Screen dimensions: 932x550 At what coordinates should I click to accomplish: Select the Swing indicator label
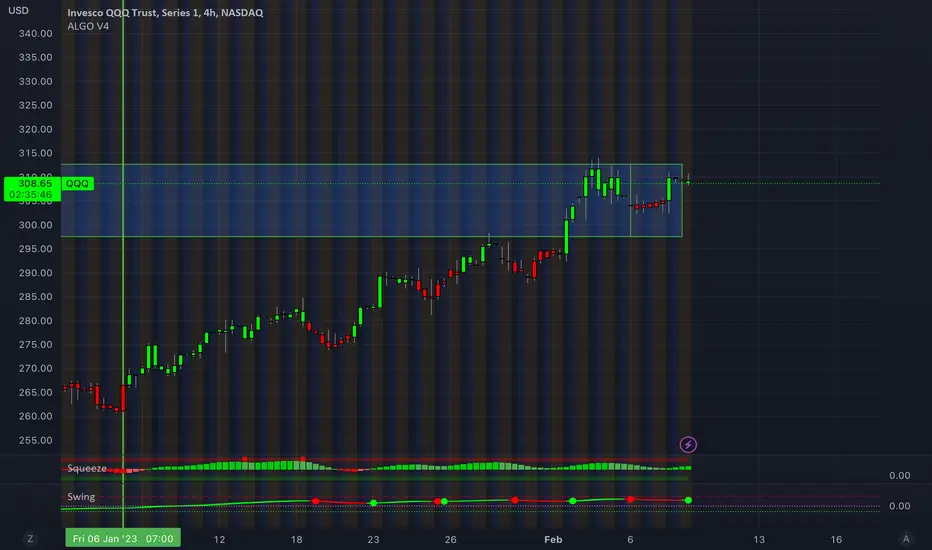pos(81,496)
